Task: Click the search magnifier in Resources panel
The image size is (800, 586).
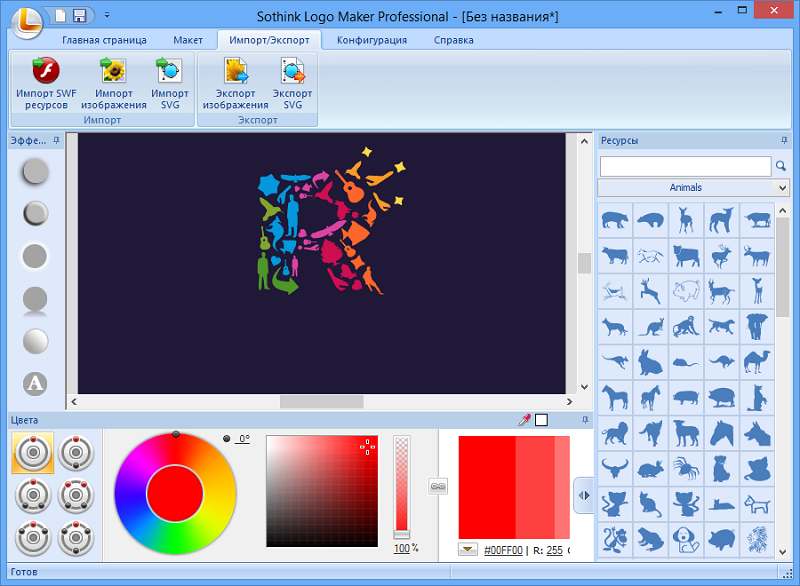Action: click(x=781, y=166)
